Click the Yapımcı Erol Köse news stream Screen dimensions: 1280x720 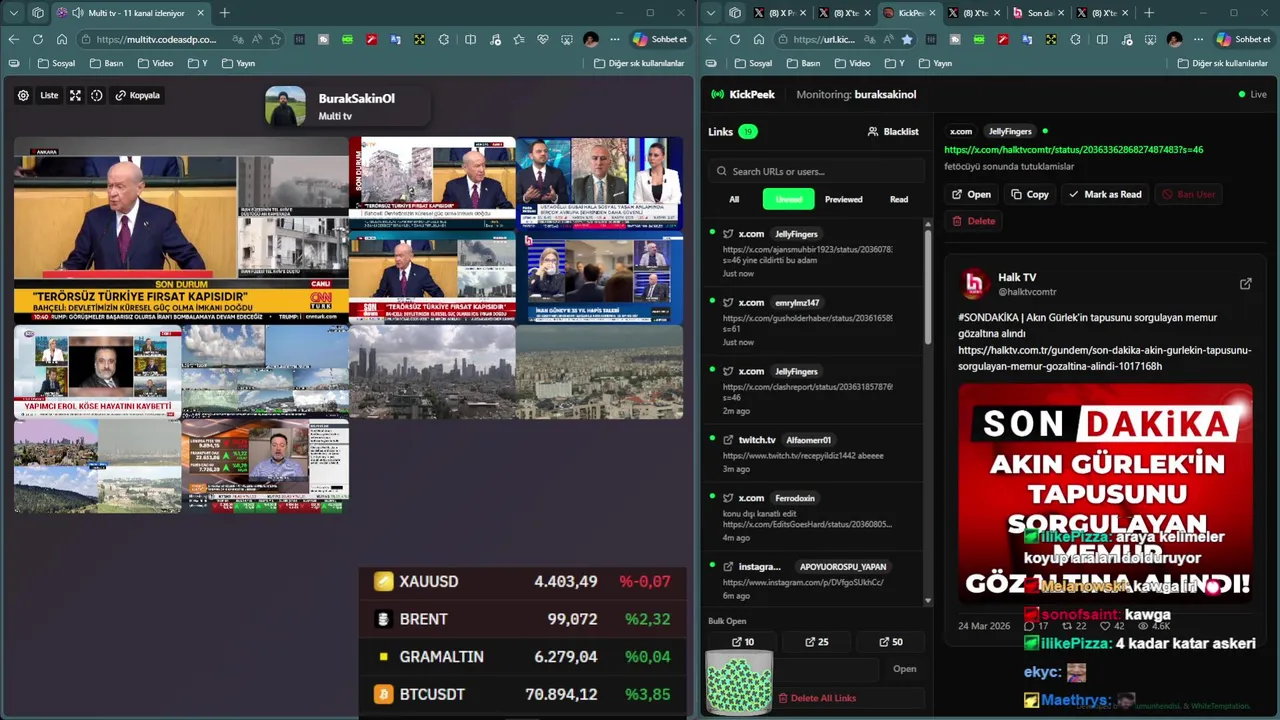[x=97, y=371]
